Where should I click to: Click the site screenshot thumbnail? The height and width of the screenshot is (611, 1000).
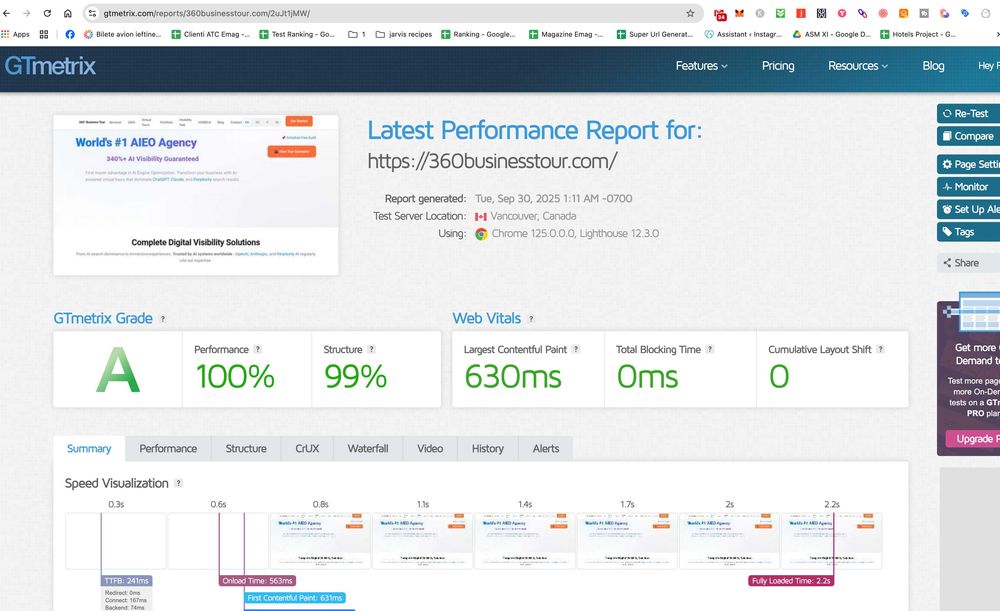coord(196,195)
